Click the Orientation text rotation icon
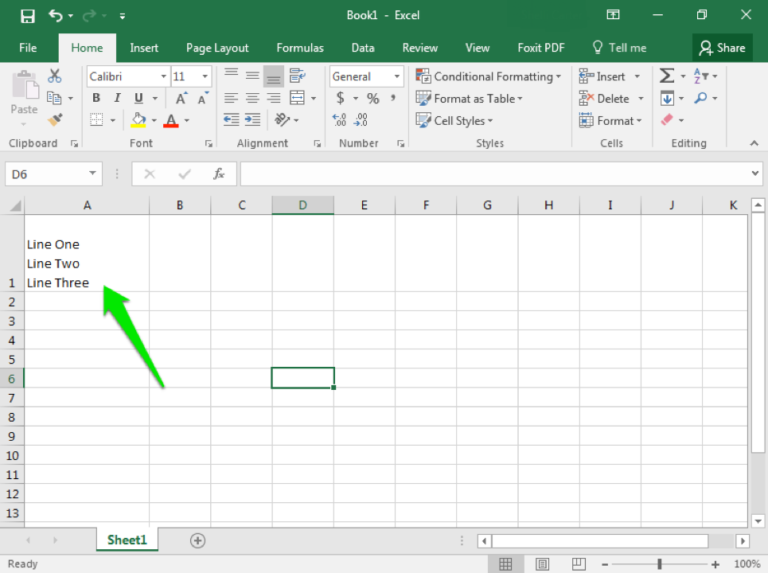This screenshot has width=768, height=573. tap(282, 119)
